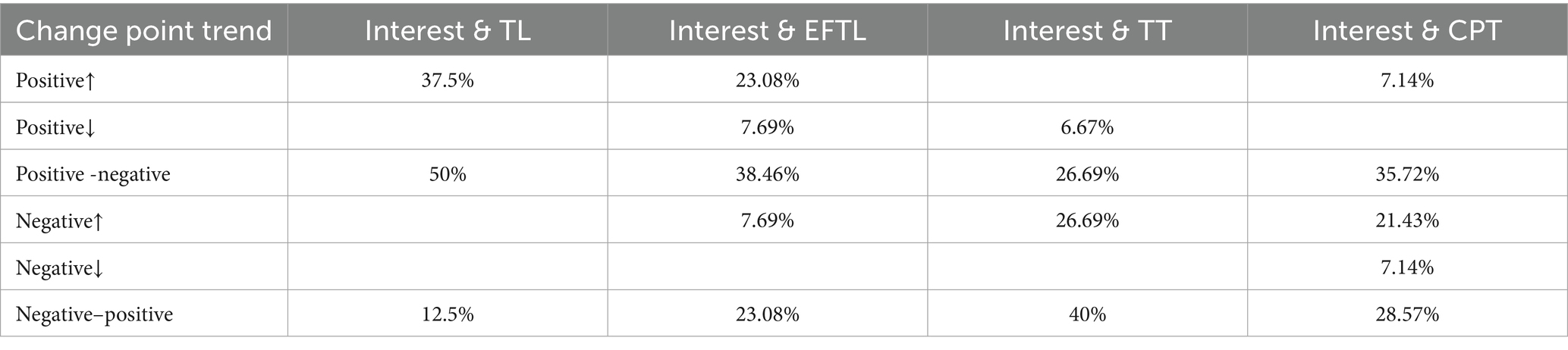Click the 37.5% value cell
Image resolution: width=1568 pixels, height=350 pixels.
pyautogui.click(x=448, y=80)
